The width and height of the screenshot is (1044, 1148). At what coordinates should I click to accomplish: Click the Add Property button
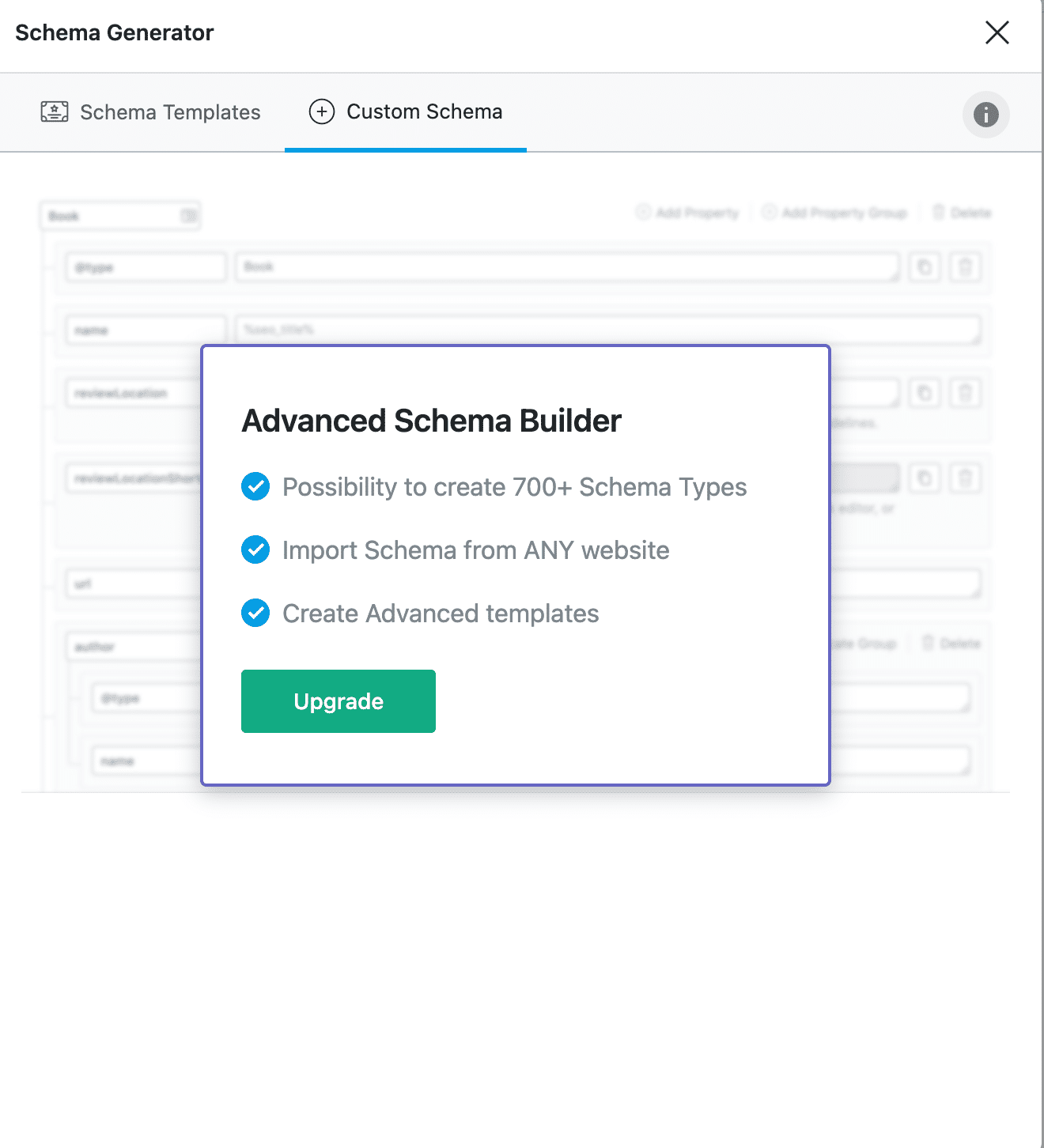click(687, 213)
